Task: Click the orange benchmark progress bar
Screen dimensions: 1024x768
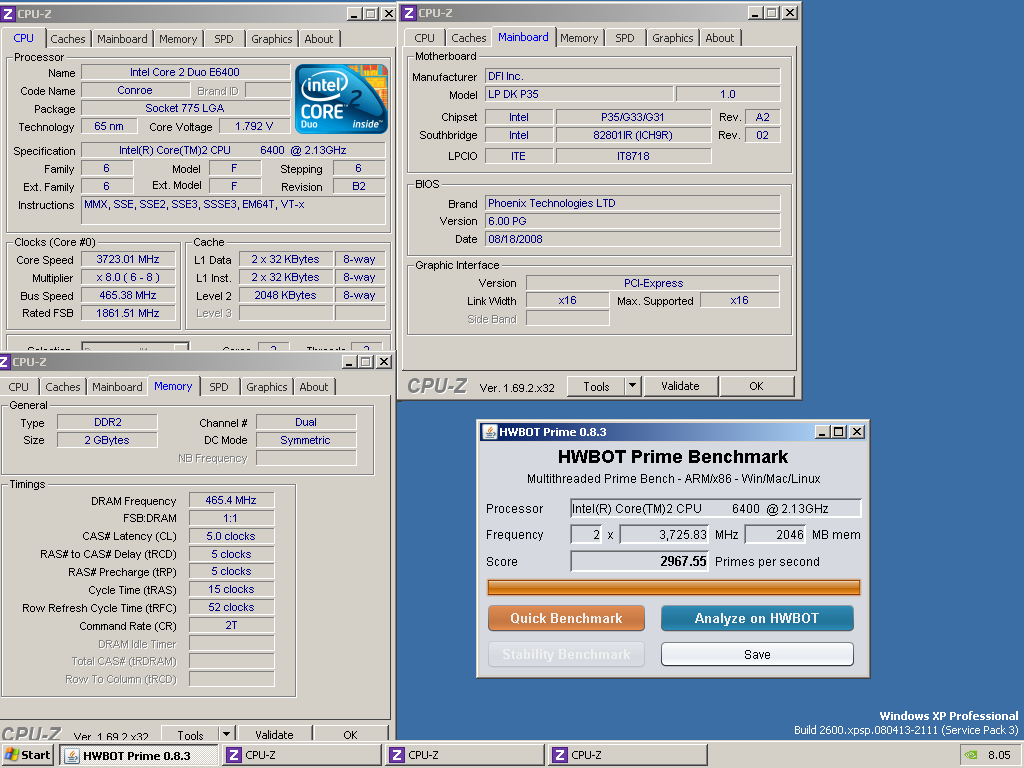Action: [673, 587]
